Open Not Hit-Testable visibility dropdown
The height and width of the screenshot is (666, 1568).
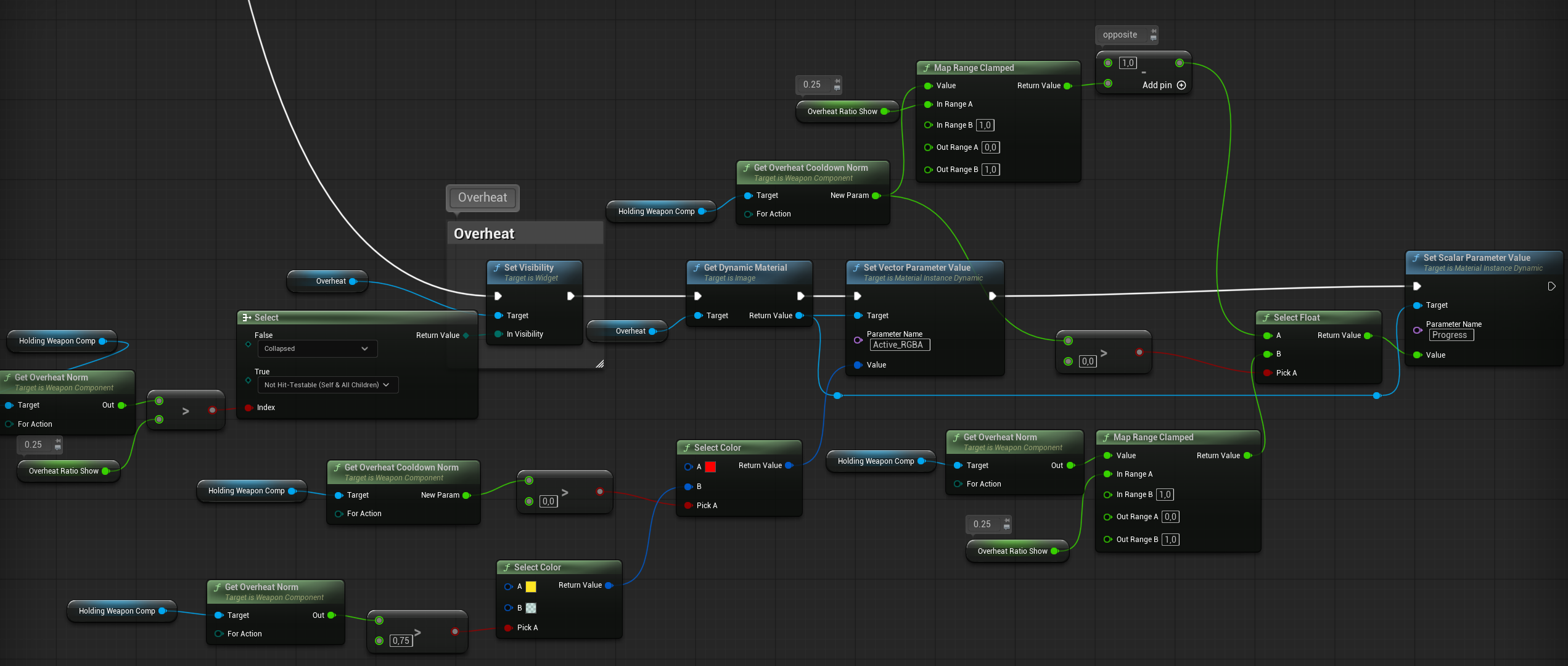click(327, 385)
